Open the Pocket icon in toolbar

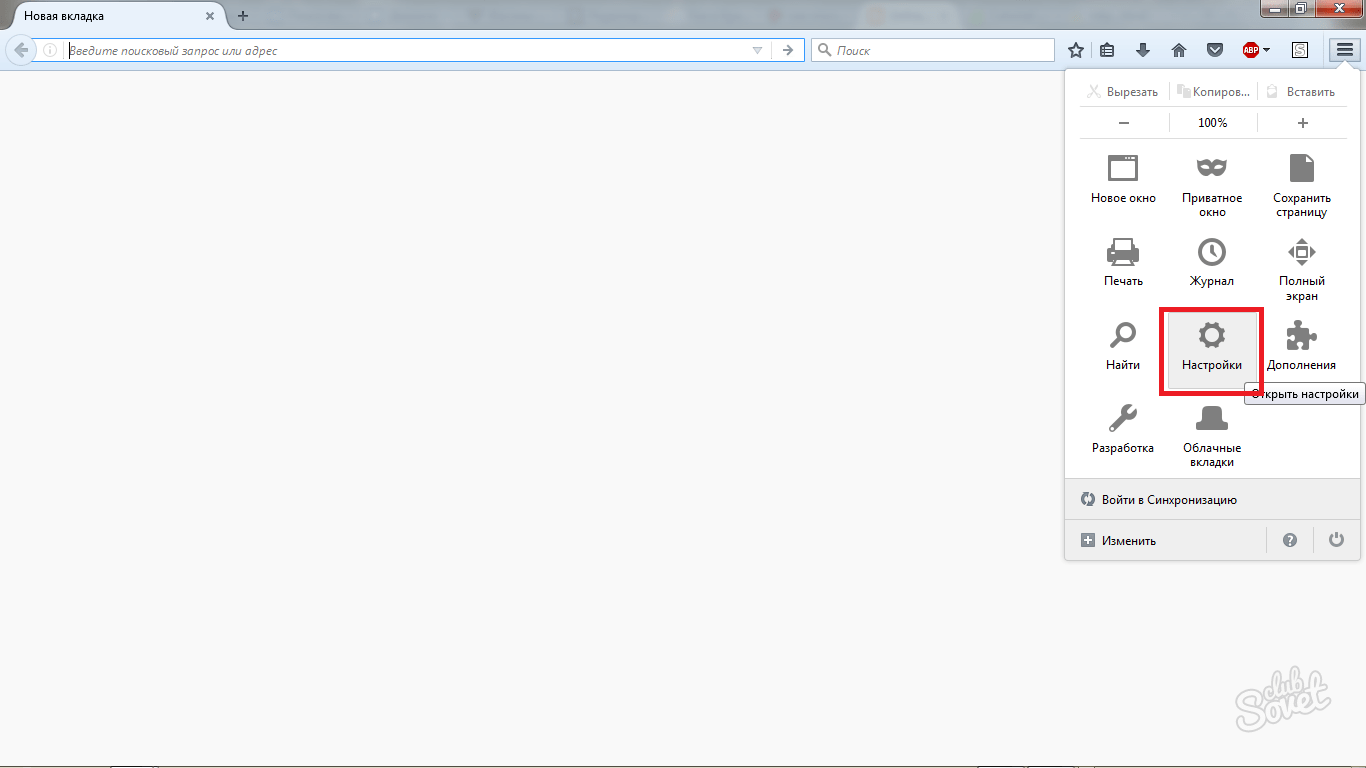coord(1214,50)
